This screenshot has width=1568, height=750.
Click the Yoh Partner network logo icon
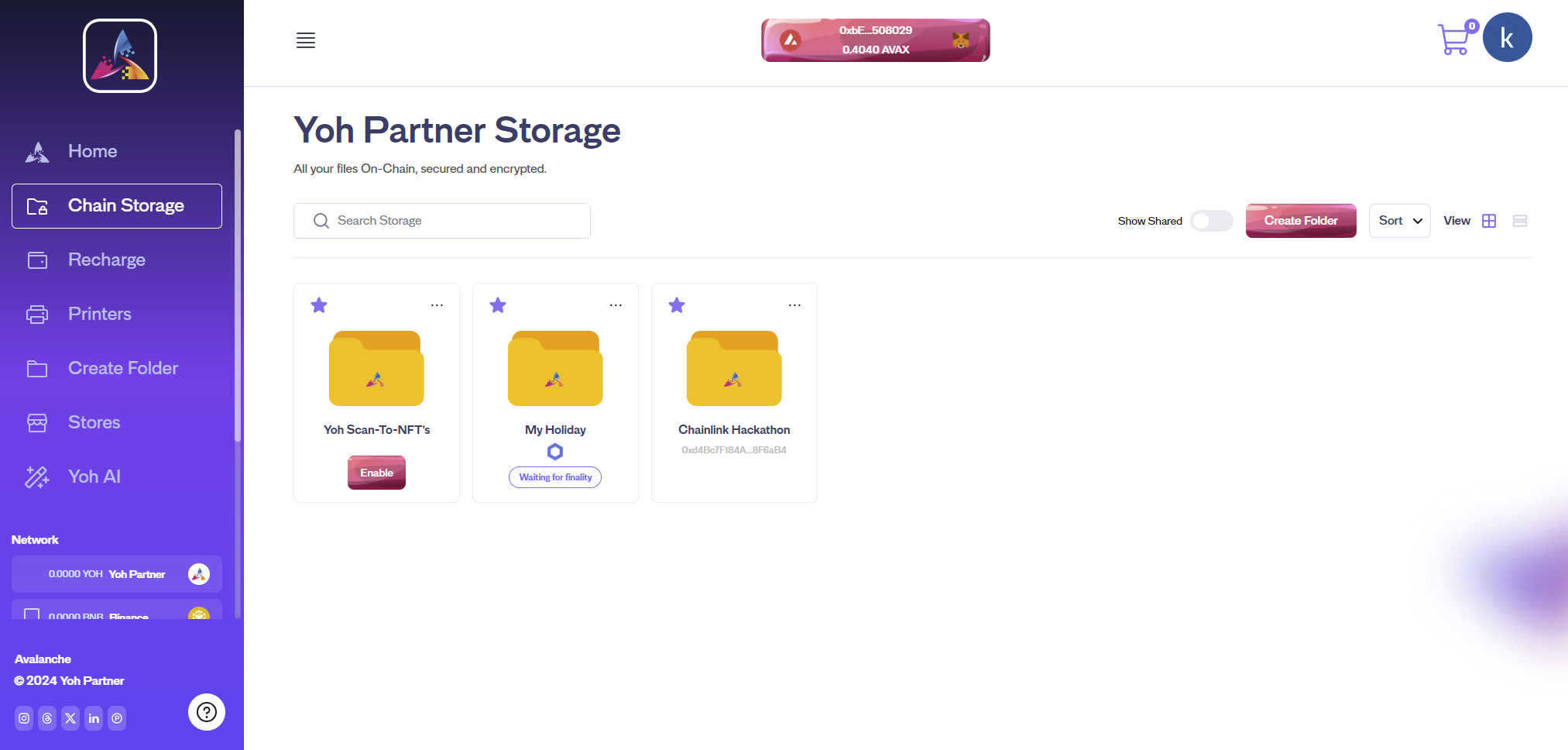coord(199,574)
